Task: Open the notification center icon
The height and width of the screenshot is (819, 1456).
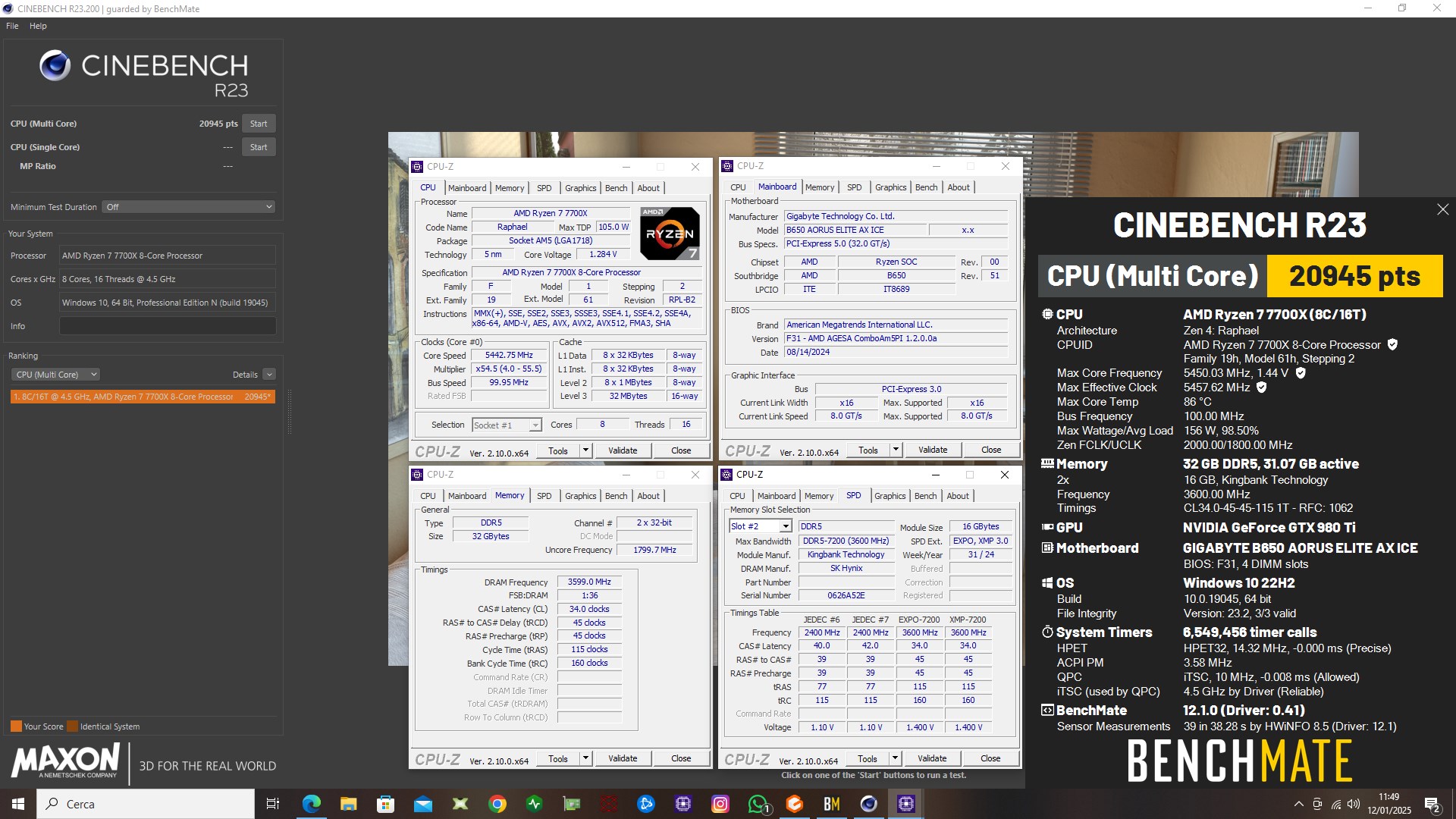Action: point(1432,804)
